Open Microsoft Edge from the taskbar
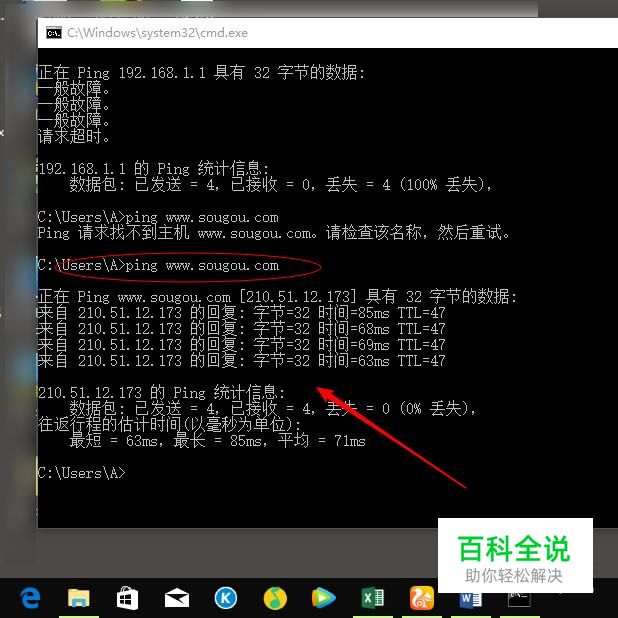 (30, 598)
